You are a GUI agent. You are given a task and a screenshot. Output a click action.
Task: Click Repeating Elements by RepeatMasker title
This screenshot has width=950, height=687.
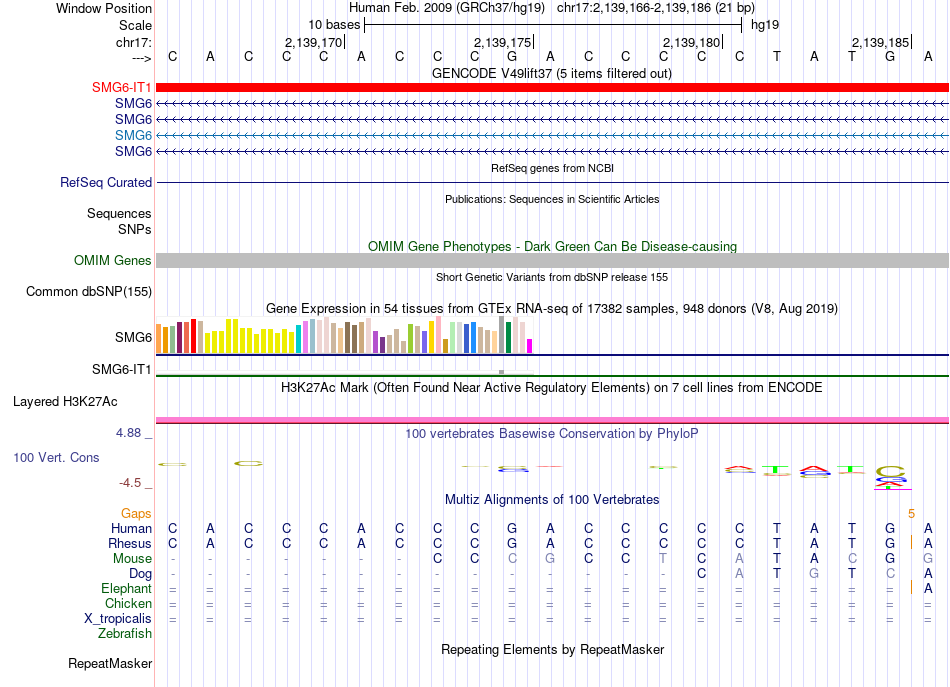tap(552, 649)
